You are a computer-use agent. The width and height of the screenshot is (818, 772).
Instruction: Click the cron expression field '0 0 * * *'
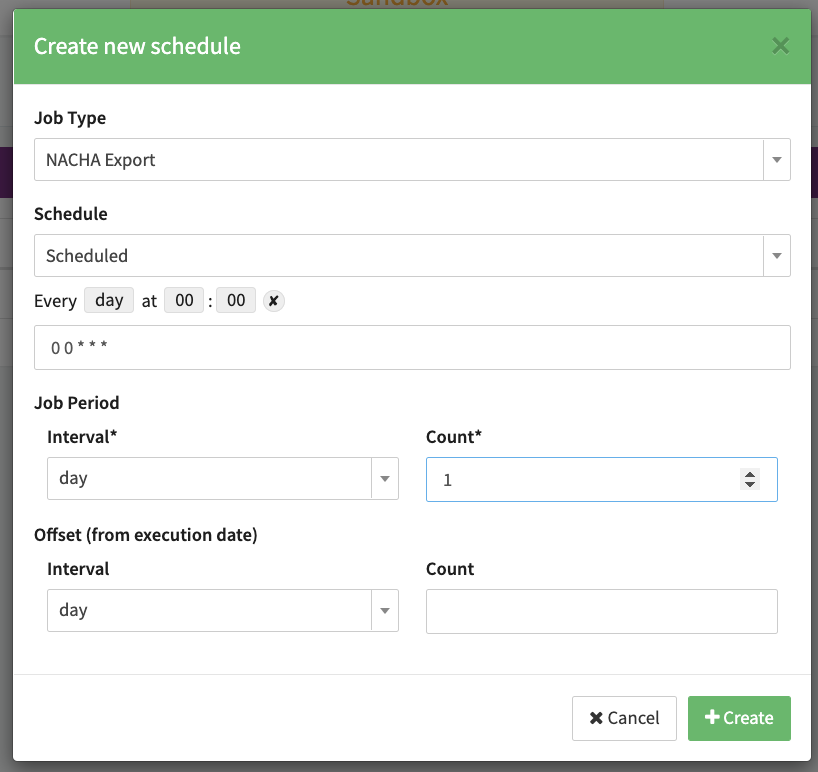(412, 347)
